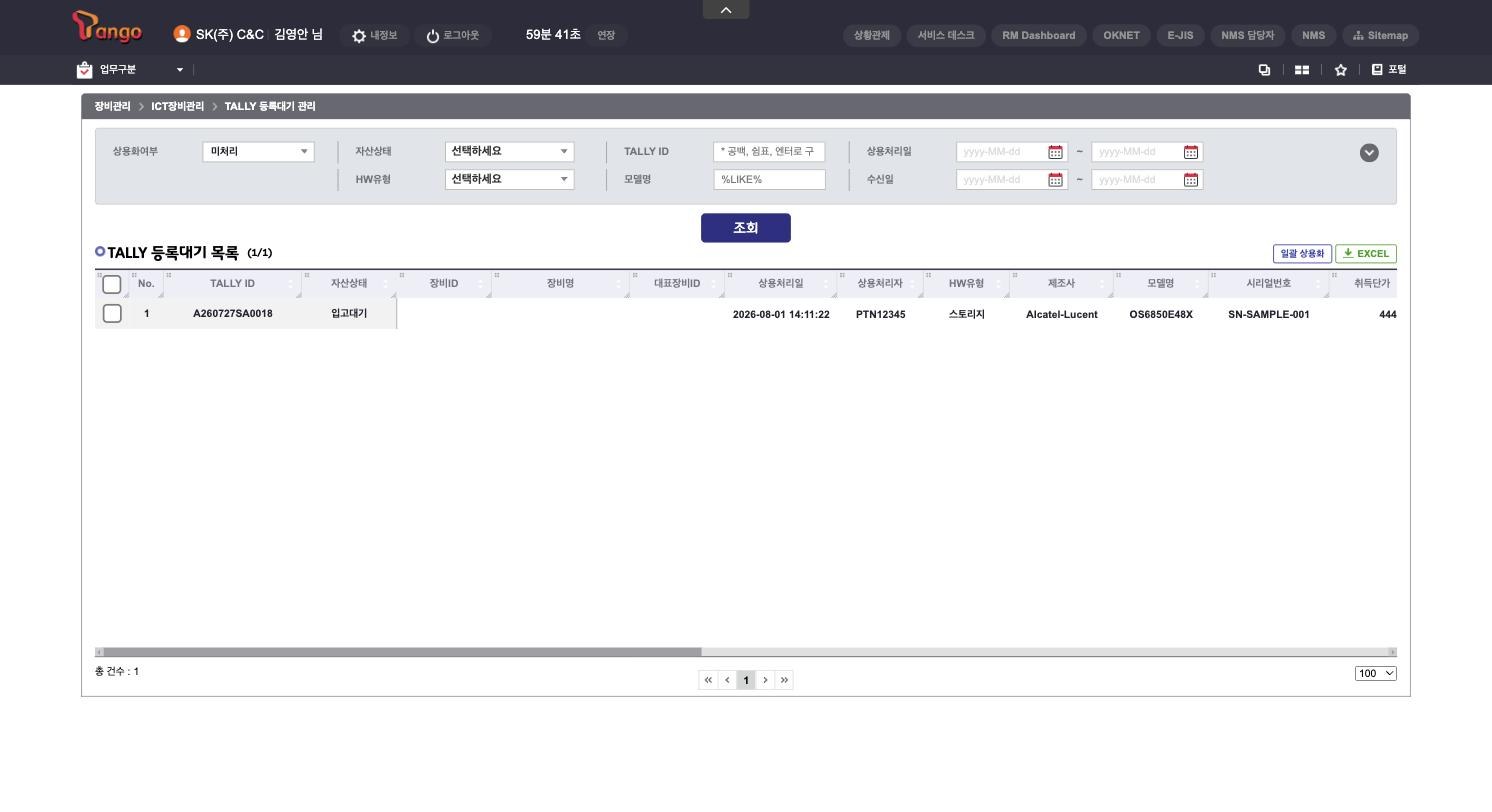Open the page size dropdown showing 100
This screenshot has width=1492, height=812.
(x=1375, y=673)
